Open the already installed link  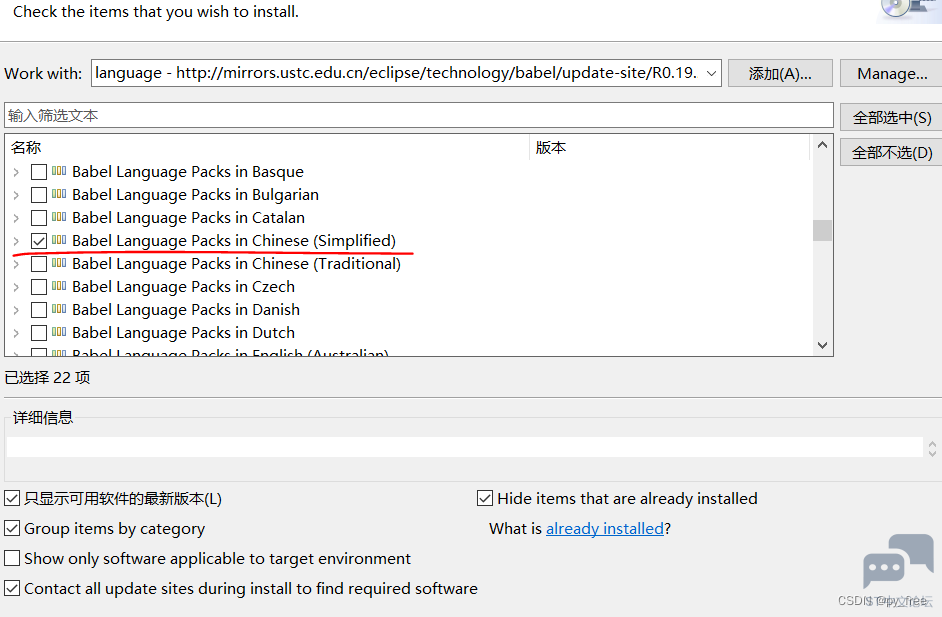point(604,528)
